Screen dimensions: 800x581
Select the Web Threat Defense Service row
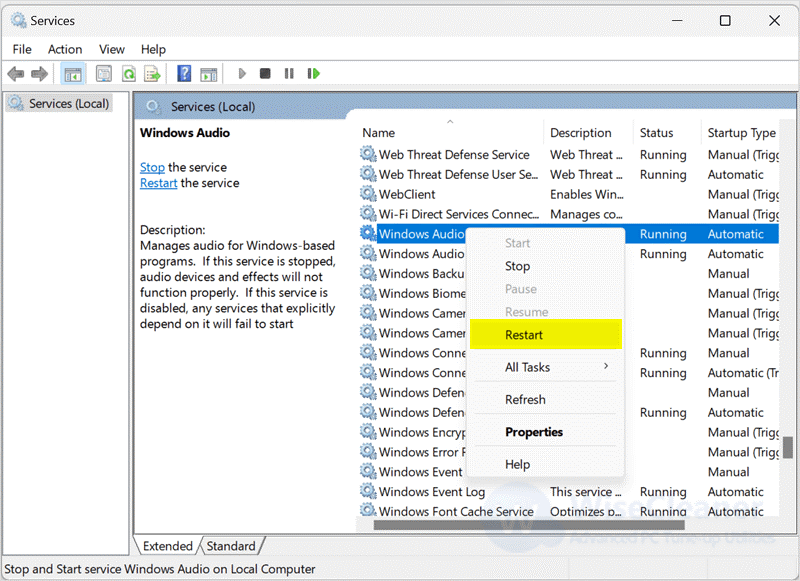[569, 155]
